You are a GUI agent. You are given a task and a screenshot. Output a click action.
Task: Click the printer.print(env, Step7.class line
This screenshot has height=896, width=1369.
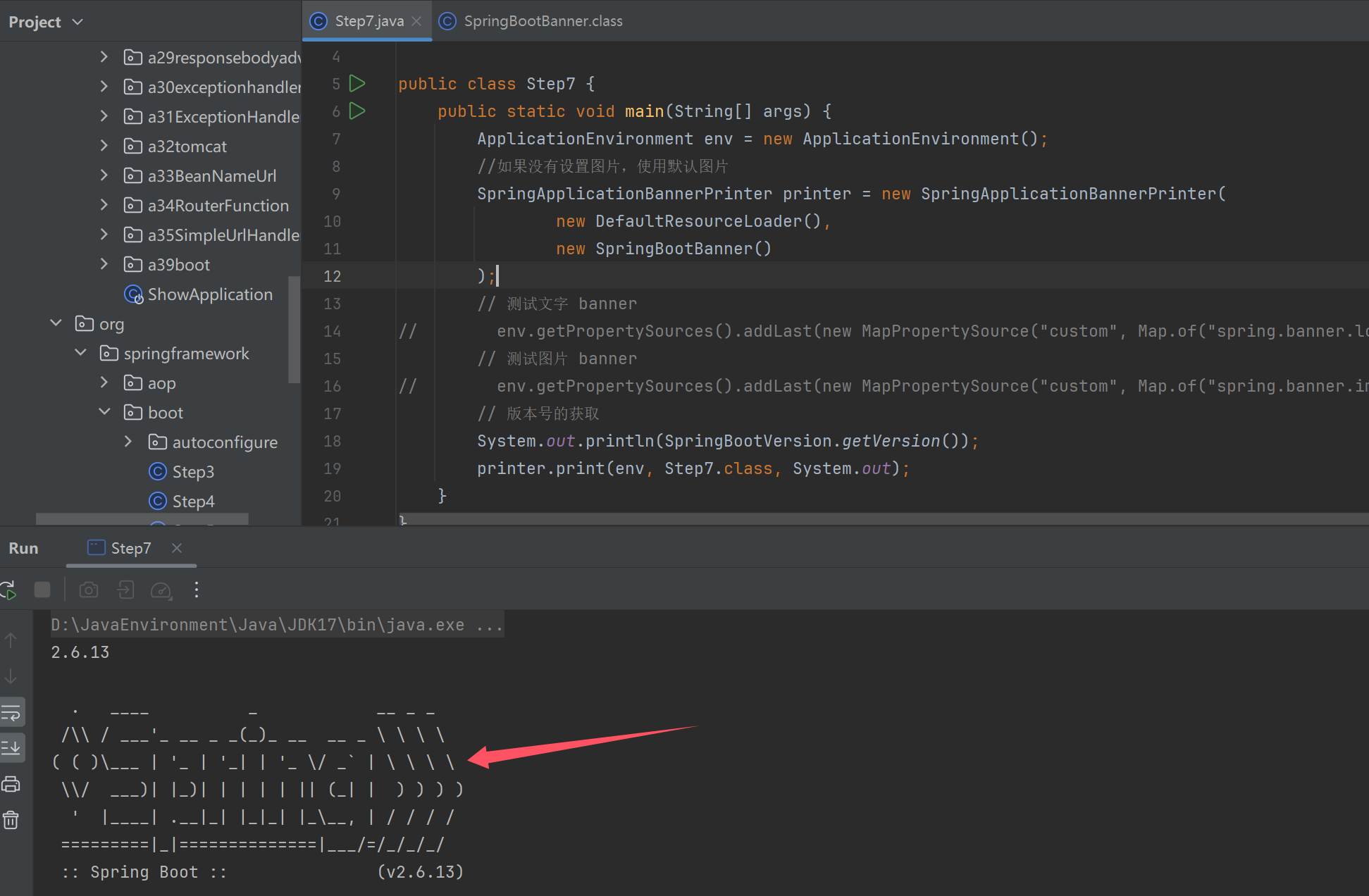693,468
